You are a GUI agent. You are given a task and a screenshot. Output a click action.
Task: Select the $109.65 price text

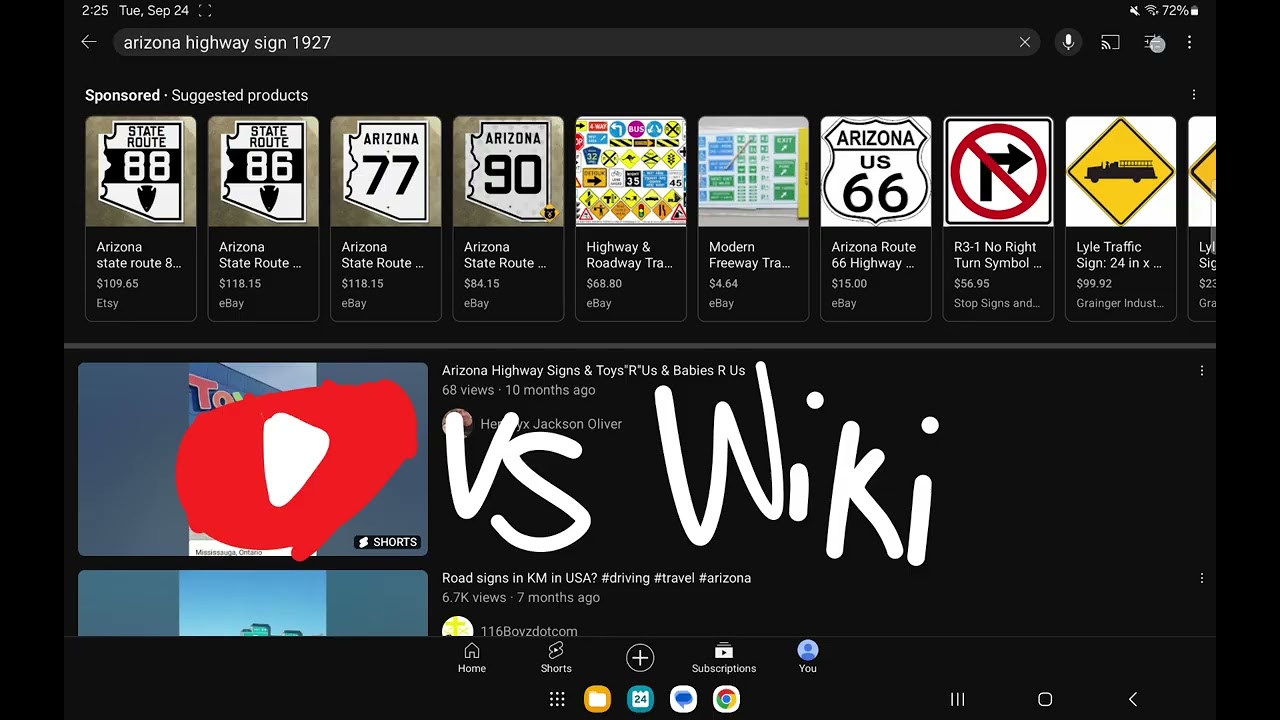tap(117, 284)
